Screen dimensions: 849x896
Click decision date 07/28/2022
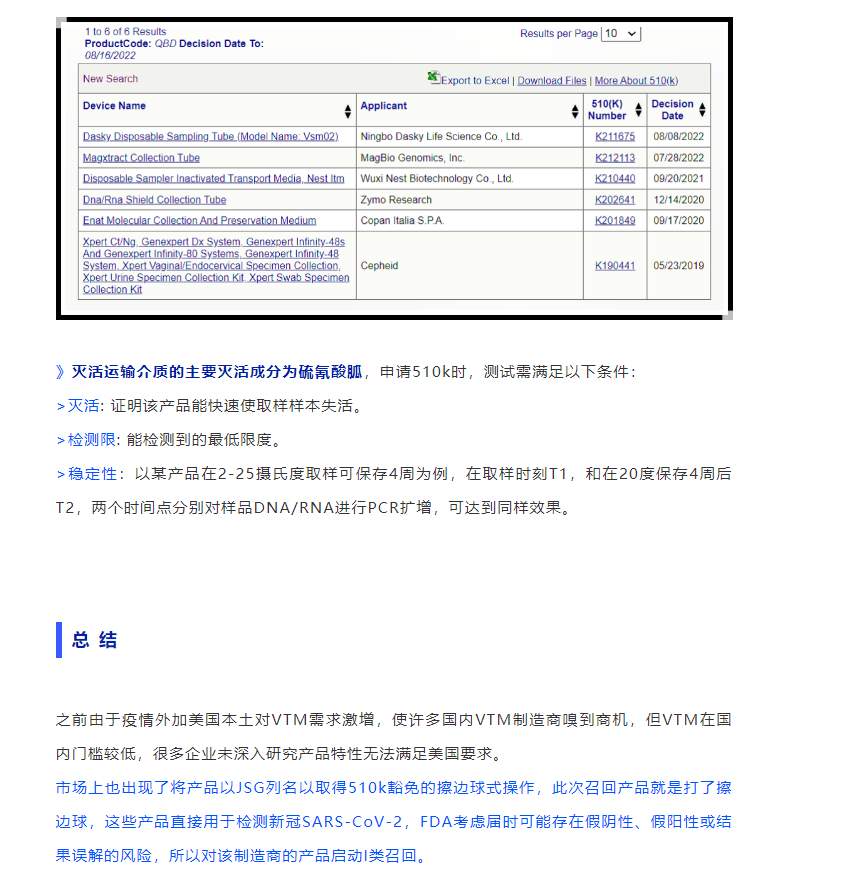click(x=679, y=158)
